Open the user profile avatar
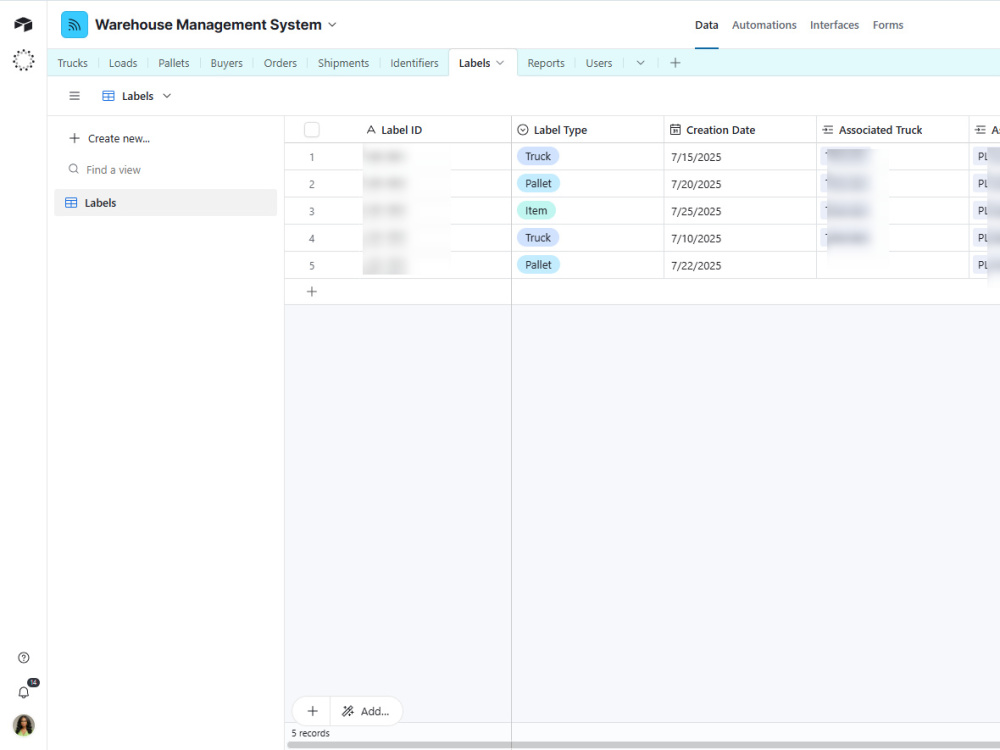Viewport: 1000px width, 750px height. coord(24,725)
